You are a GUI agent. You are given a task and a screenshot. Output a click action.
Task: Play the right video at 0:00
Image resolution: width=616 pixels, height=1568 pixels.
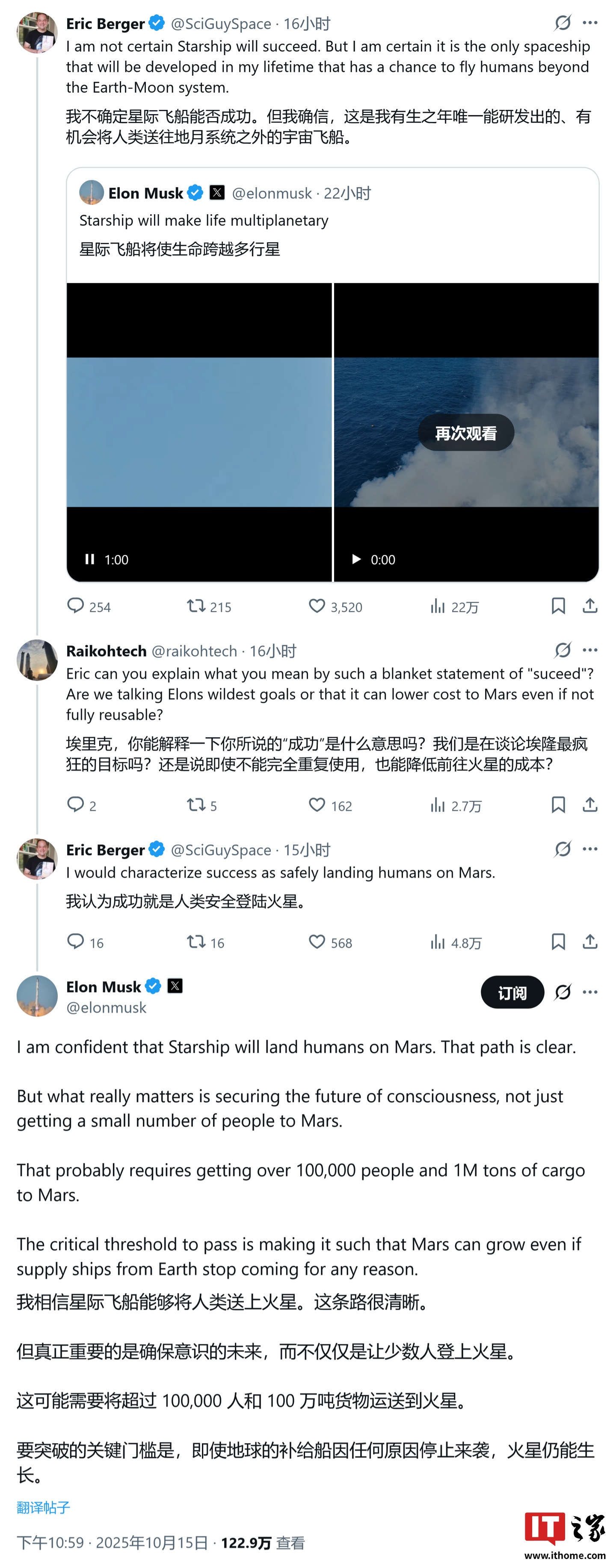(357, 559)
